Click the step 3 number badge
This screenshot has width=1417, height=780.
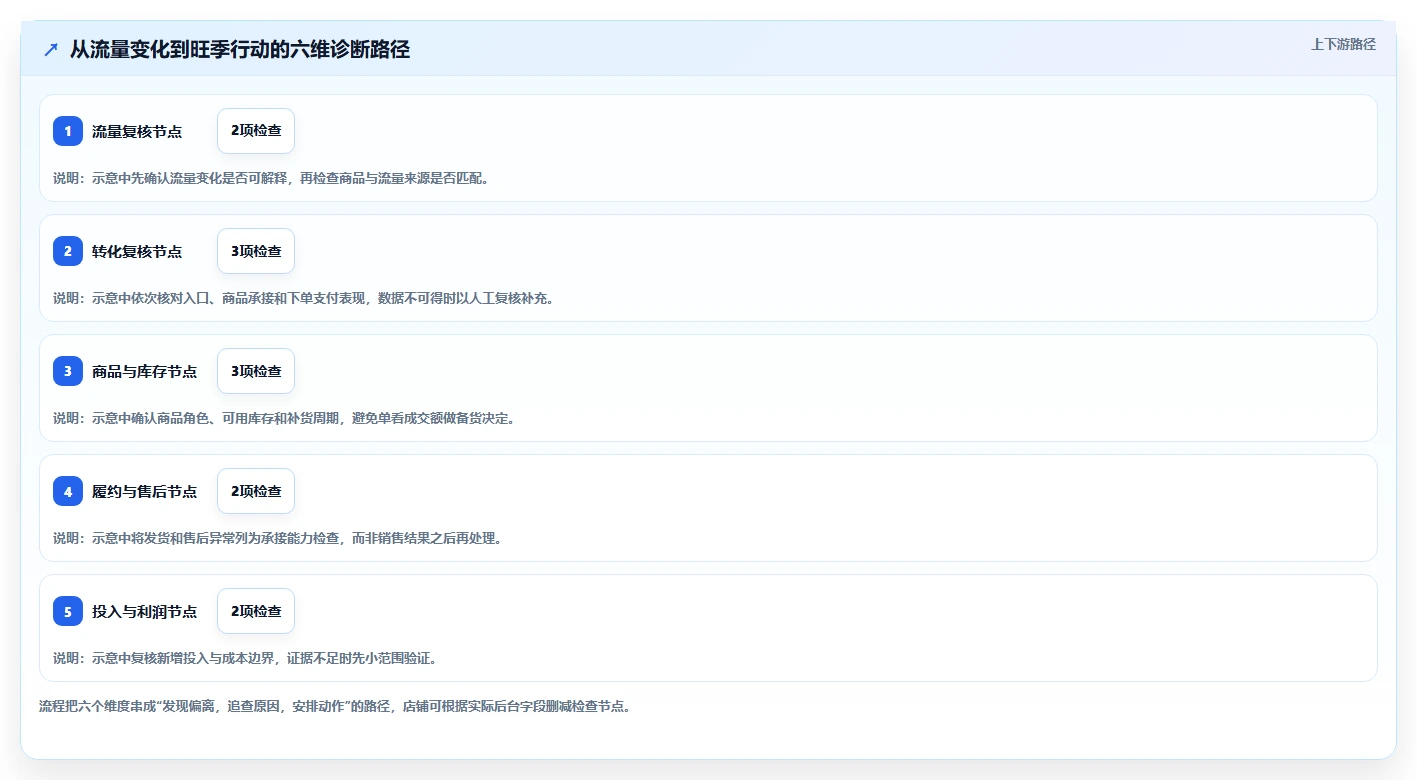(68, 371)
